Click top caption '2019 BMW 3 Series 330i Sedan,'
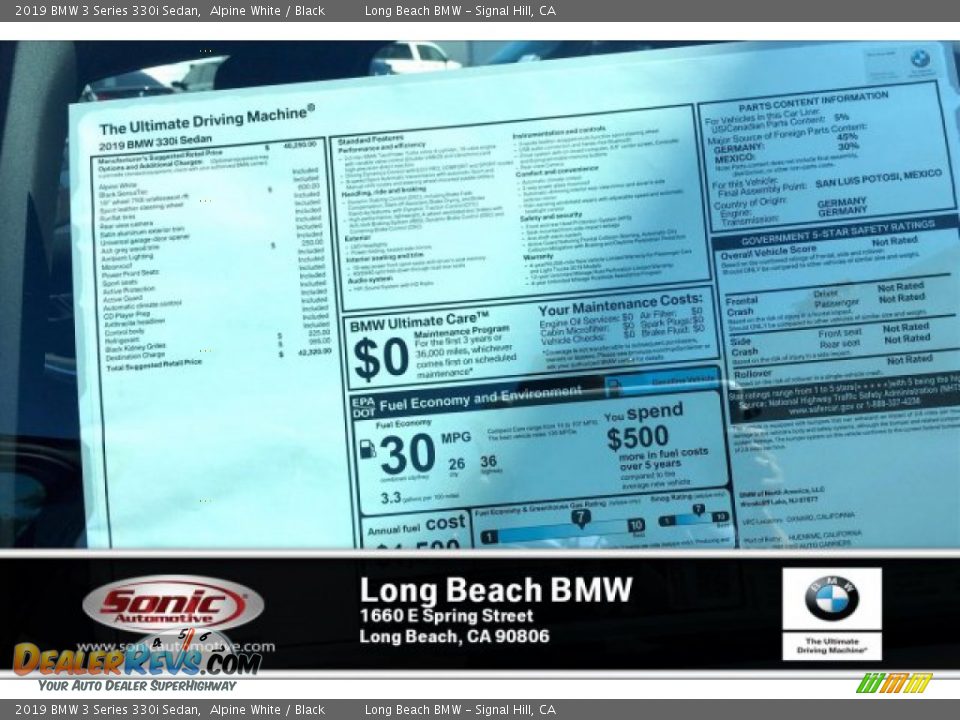Viewport: 960px width, 720px height. [x=108, y=11]
